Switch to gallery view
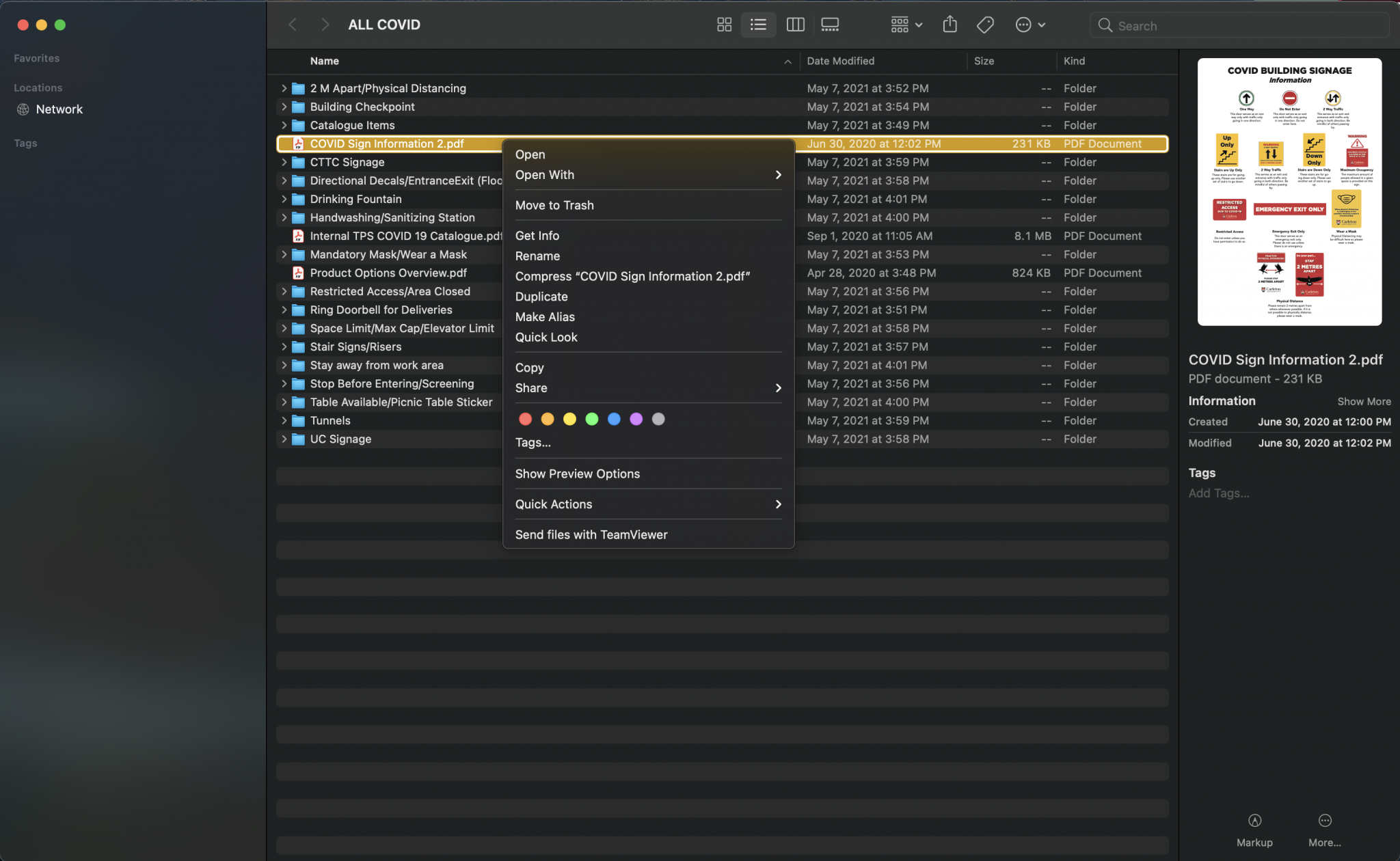1400x861 pixels. pyautogui.click(x=830, y=25)
